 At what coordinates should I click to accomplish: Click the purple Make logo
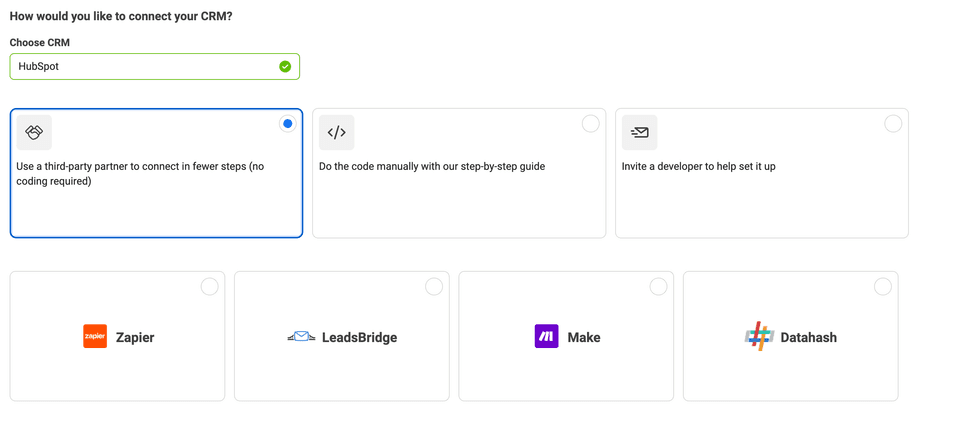point(547,336)
